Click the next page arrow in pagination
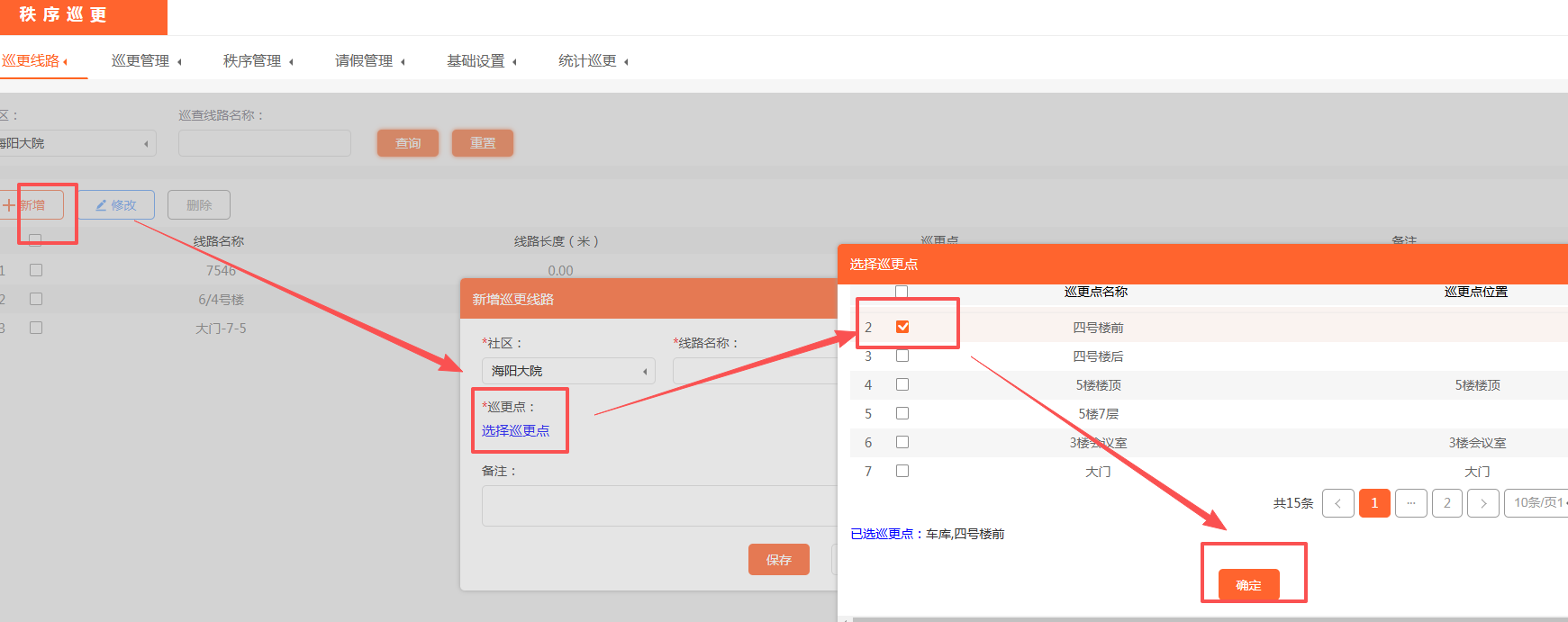The image size is (1568, 622). click(1482, 503)
